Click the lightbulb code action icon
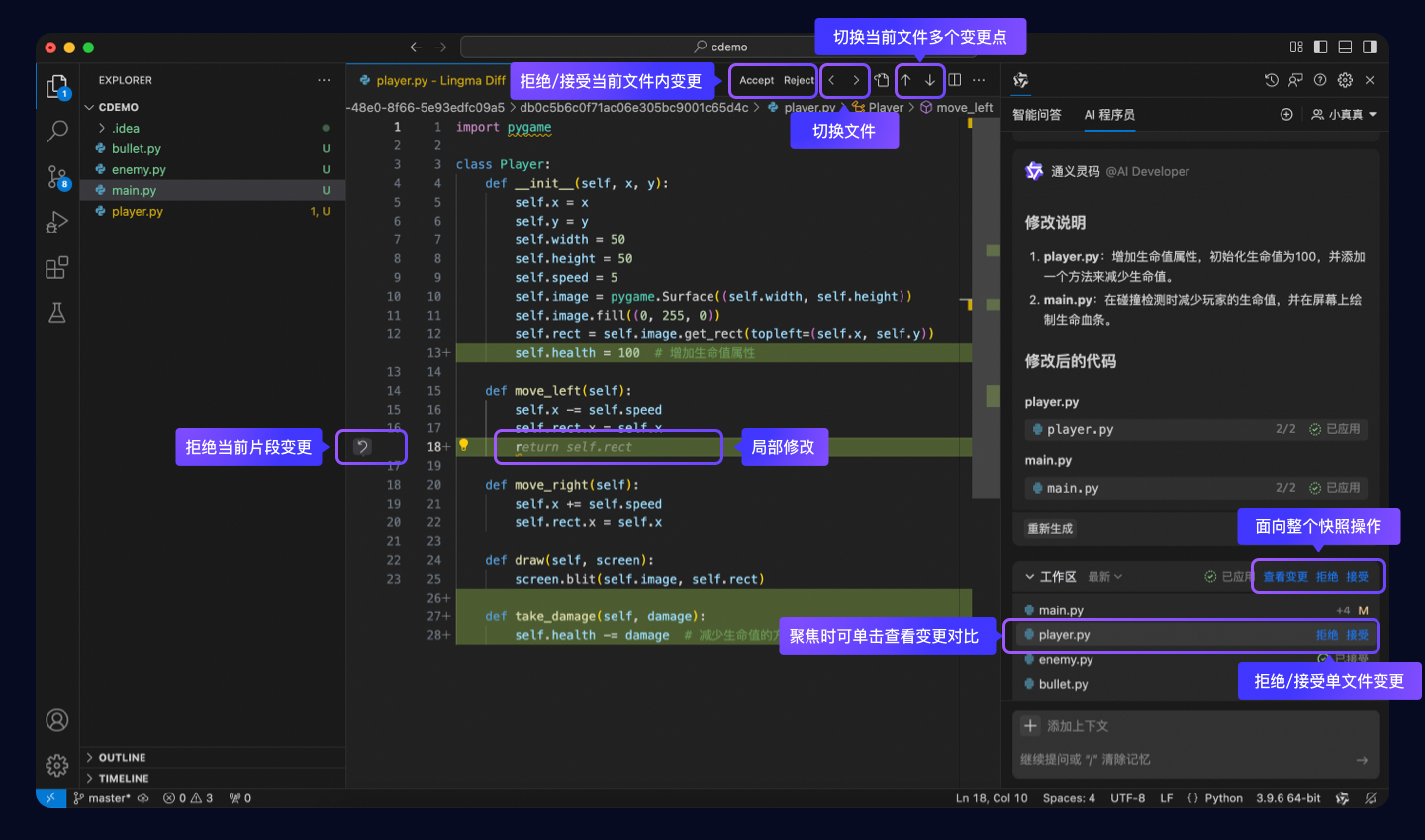The height and width of the screenshot is (840, 1425). [463, 446]
